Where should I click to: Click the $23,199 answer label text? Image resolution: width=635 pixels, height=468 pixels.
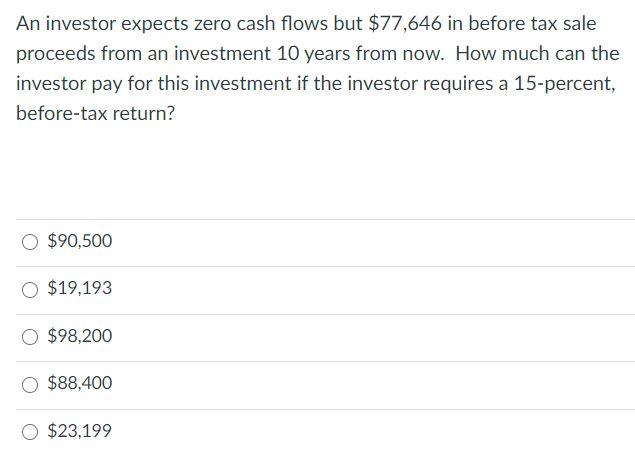tap(79, 431)
